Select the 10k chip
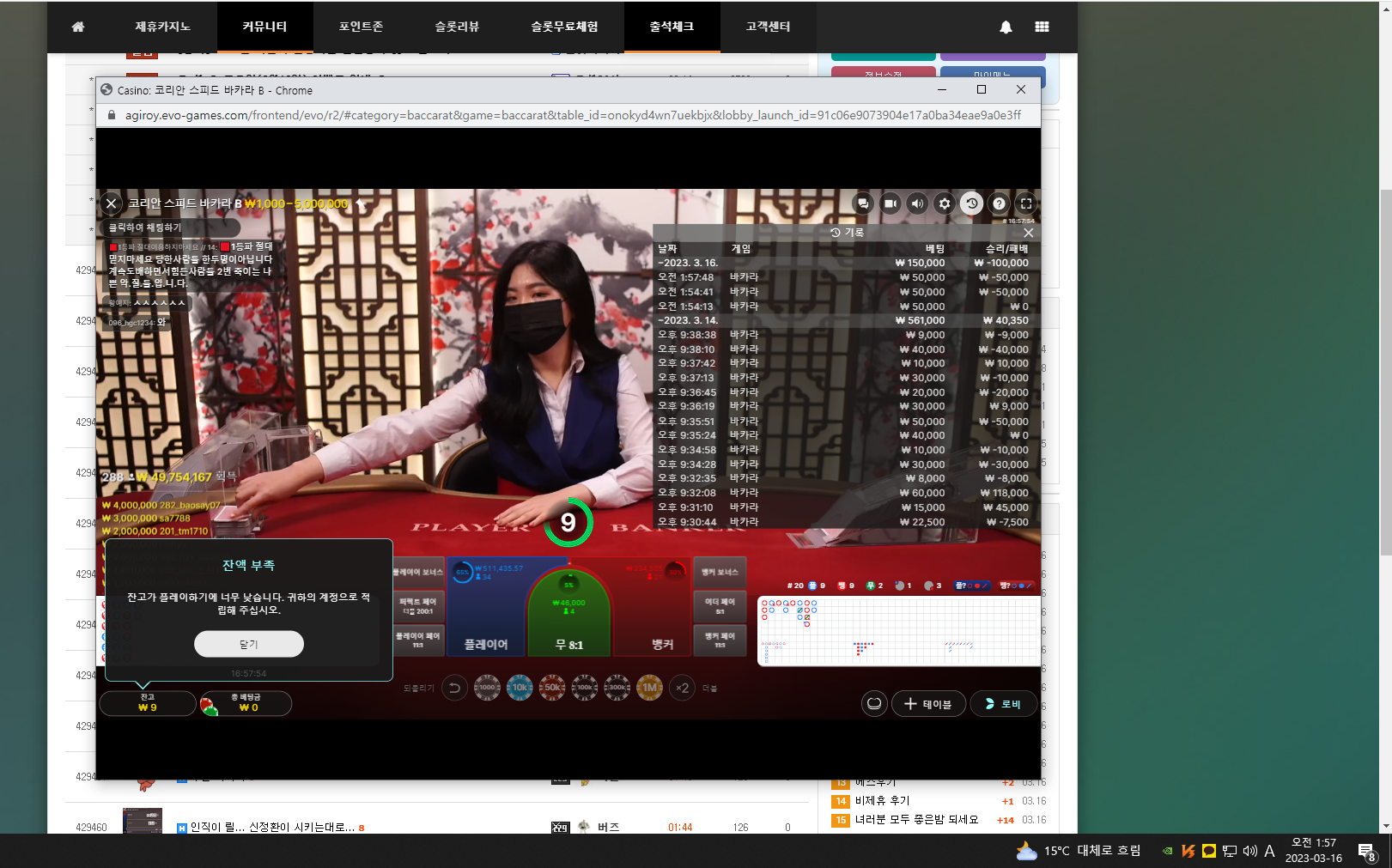This screenshot has width=1392, height=868. point(520,688)
